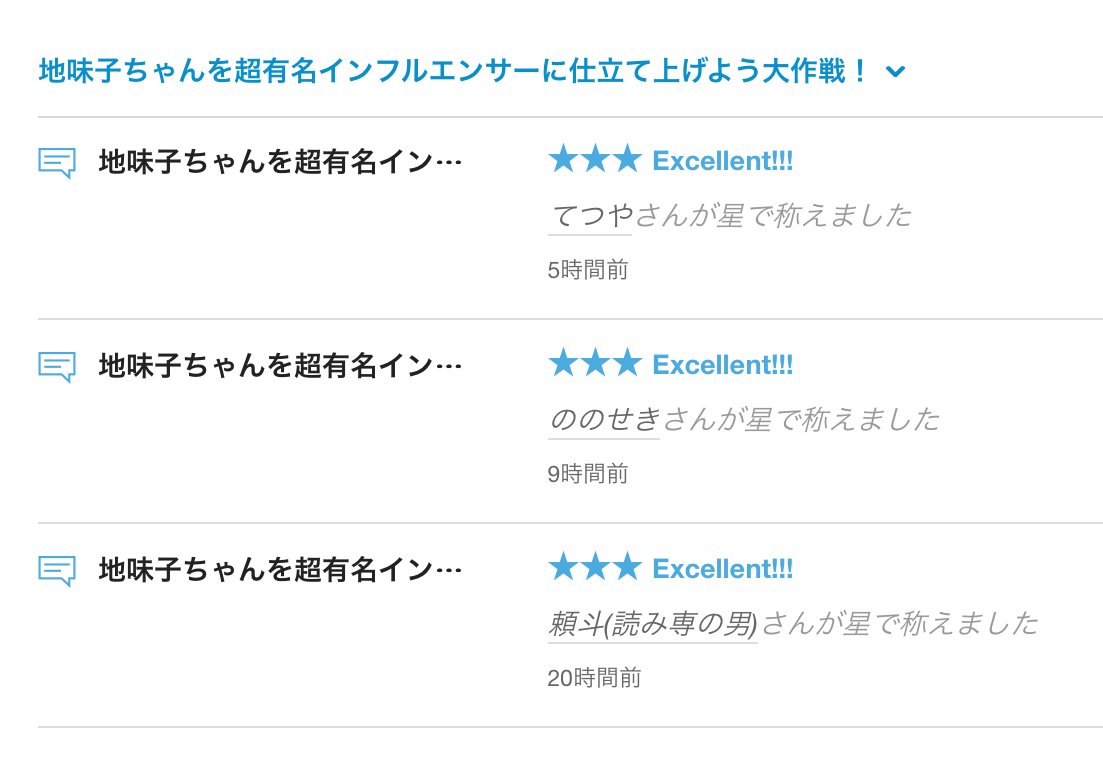Visit ののせき's user profile
This screenshot has width=1103, height=771.
click(x=604, y=419)
